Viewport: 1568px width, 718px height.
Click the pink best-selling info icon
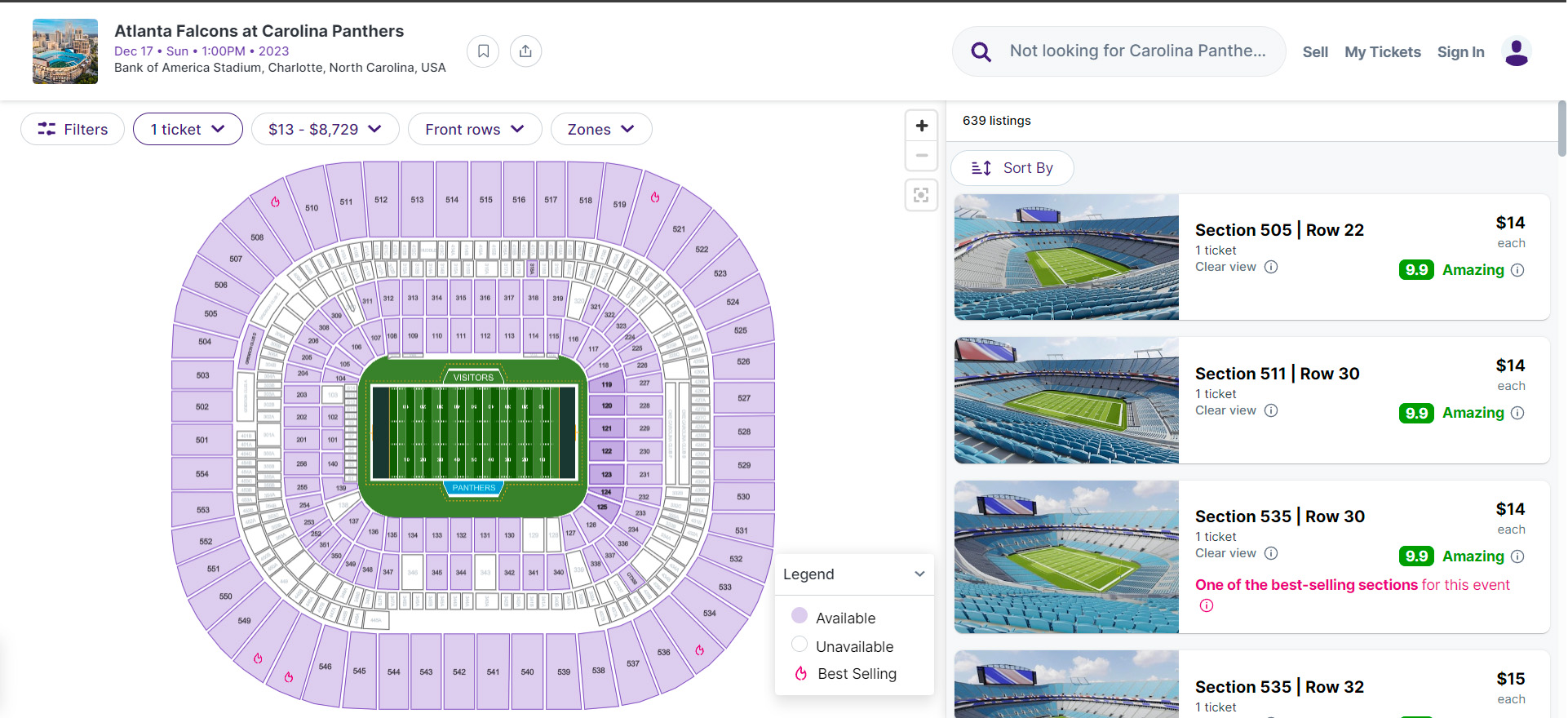click(x=1207, y=605)
